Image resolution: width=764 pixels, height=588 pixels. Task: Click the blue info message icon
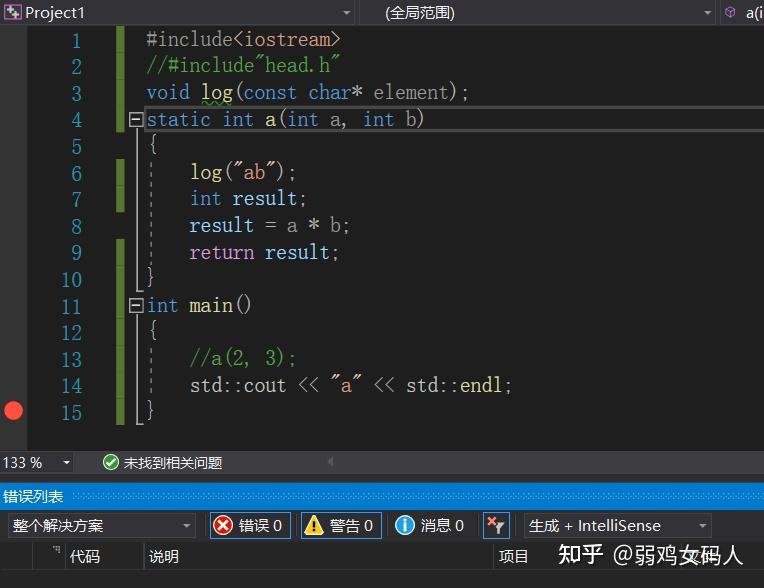404,526
